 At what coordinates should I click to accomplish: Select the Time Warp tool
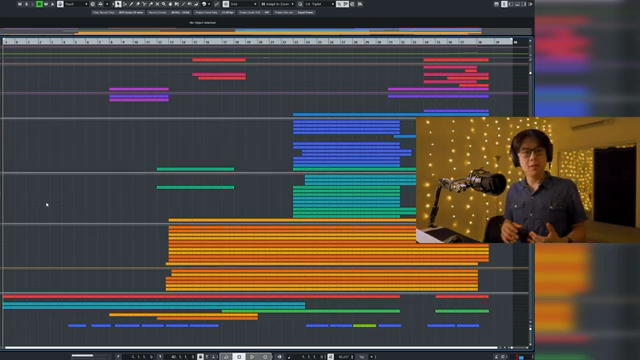click(177, 4)
